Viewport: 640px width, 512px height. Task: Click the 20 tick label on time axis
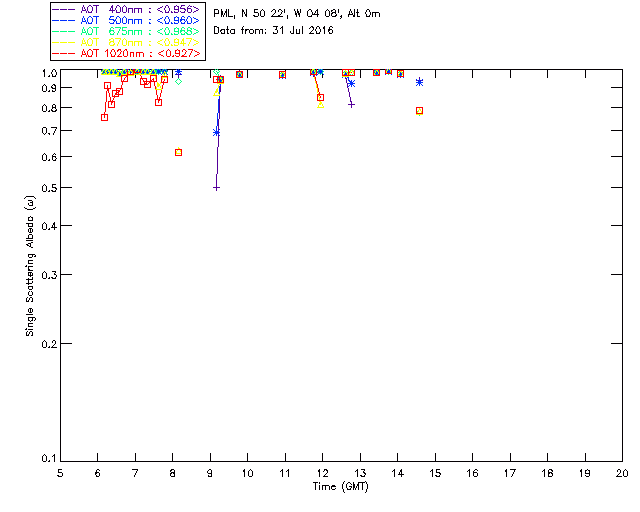point(622,473)
